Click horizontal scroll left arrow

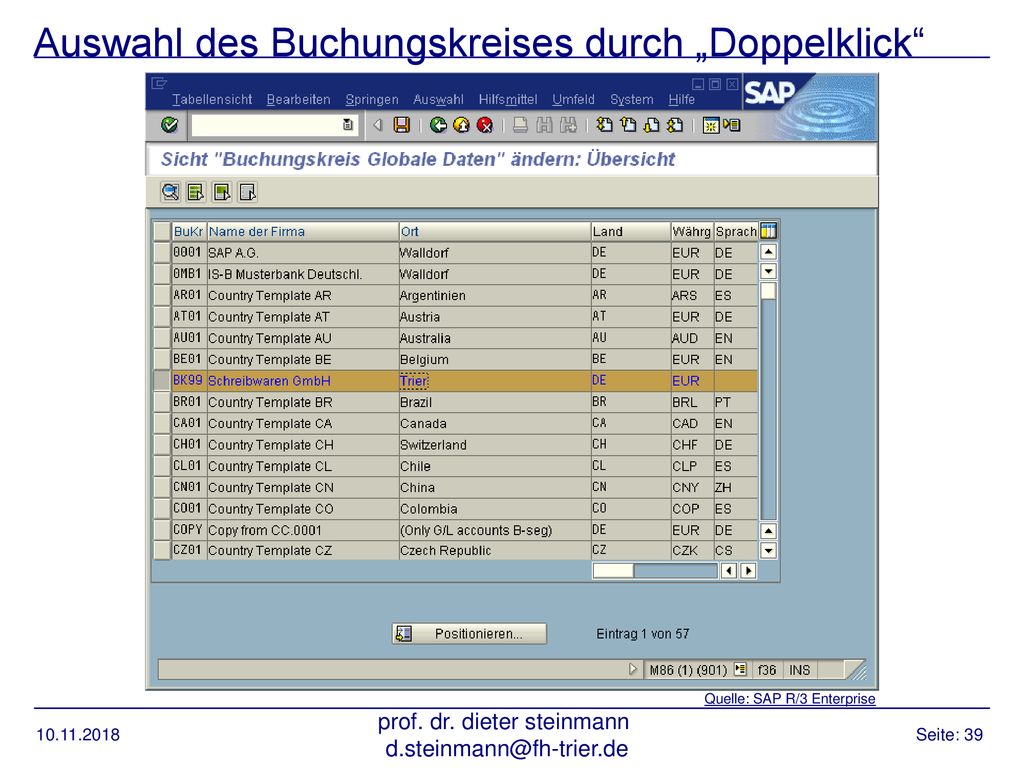729,571
